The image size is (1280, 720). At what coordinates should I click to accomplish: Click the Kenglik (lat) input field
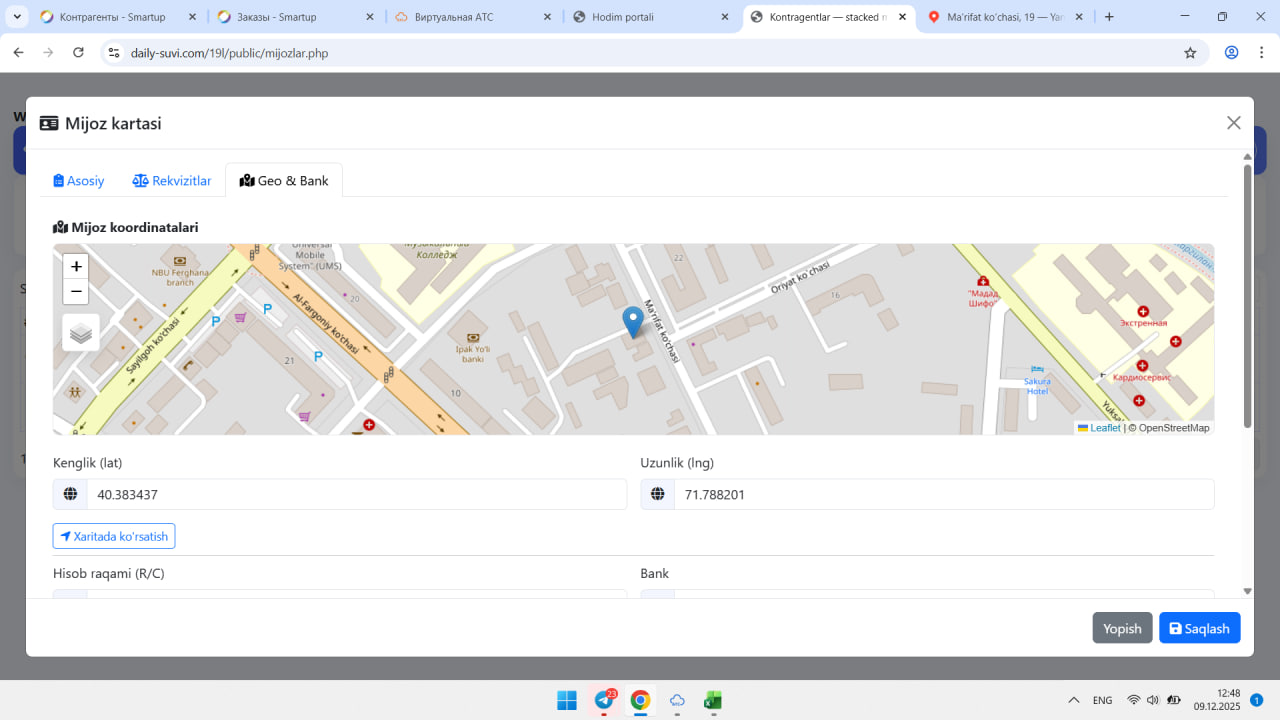(356, 495)
